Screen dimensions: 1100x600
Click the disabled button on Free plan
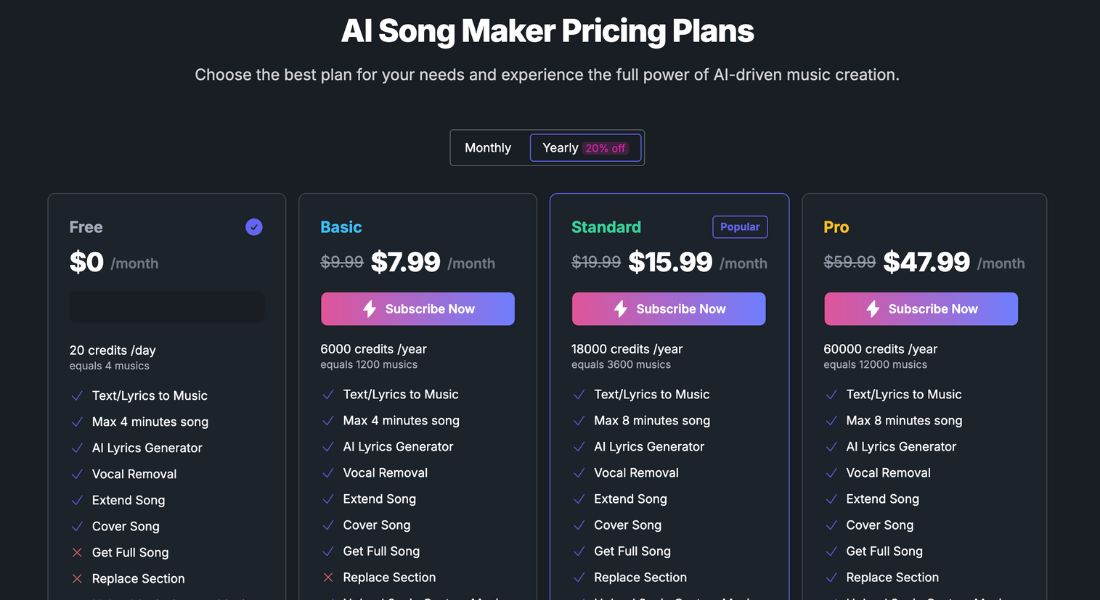point(167,307)
